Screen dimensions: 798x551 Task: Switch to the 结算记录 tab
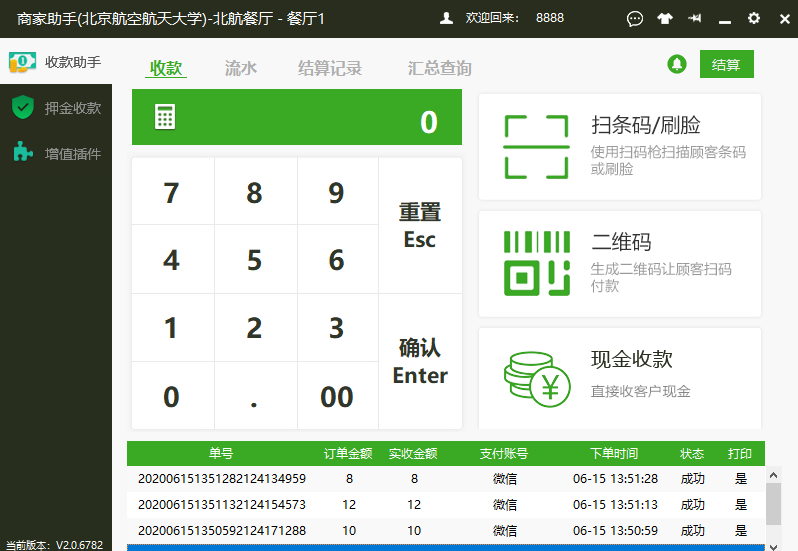tap(330, 68)
